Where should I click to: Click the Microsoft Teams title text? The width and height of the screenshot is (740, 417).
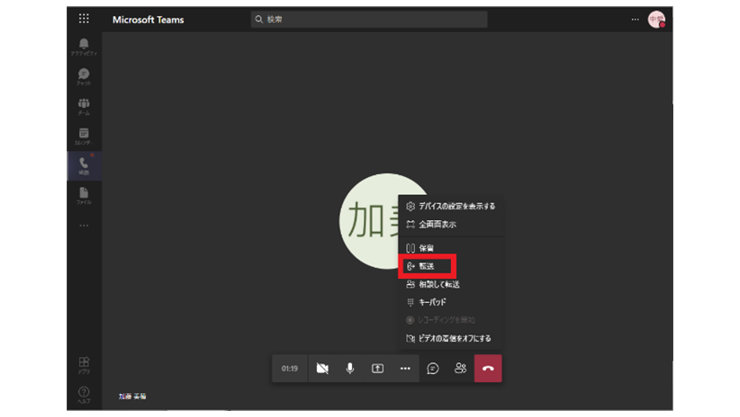[x=148, y=20]
